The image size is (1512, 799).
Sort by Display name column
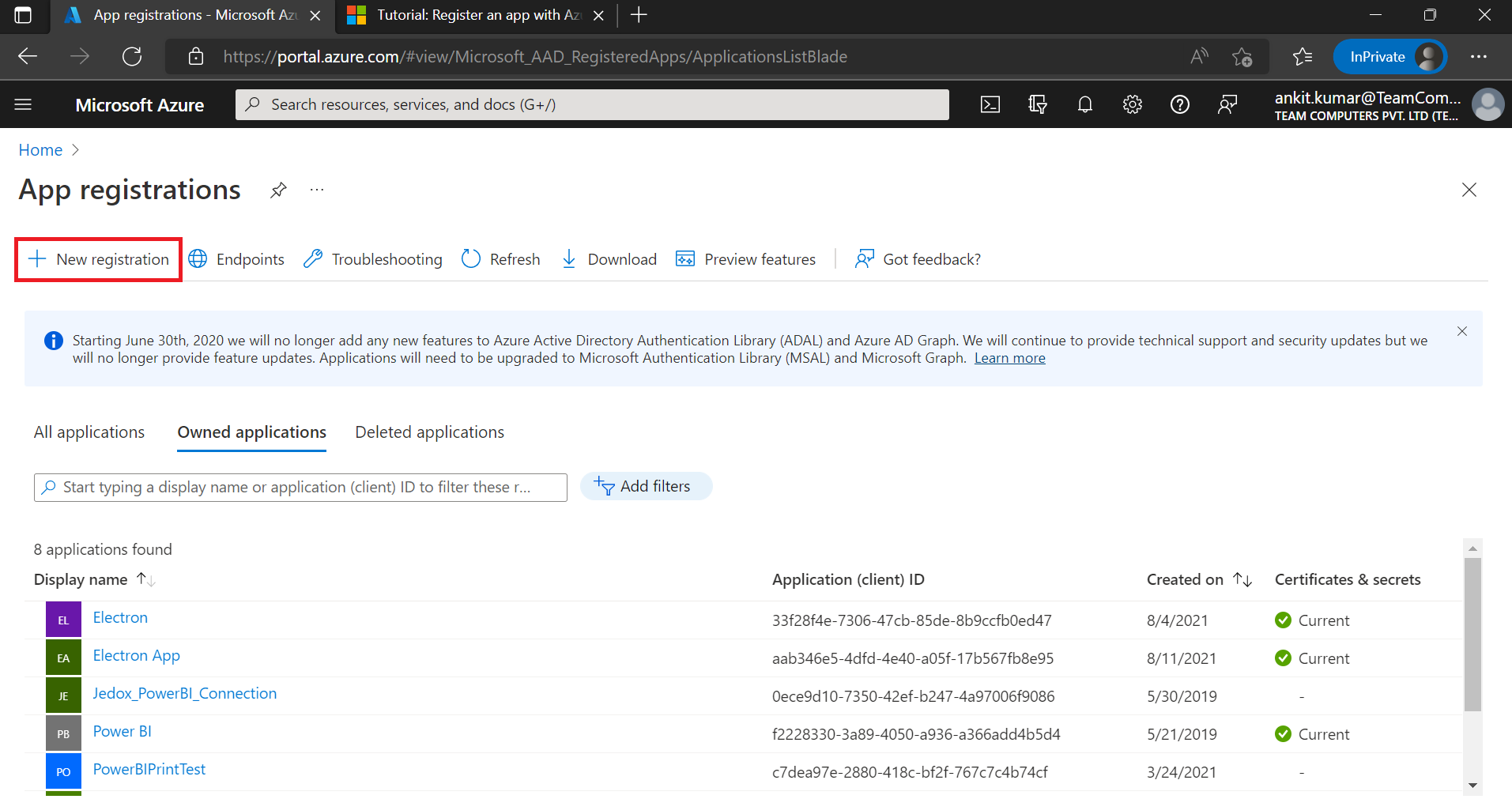click(x=95, y=579)
